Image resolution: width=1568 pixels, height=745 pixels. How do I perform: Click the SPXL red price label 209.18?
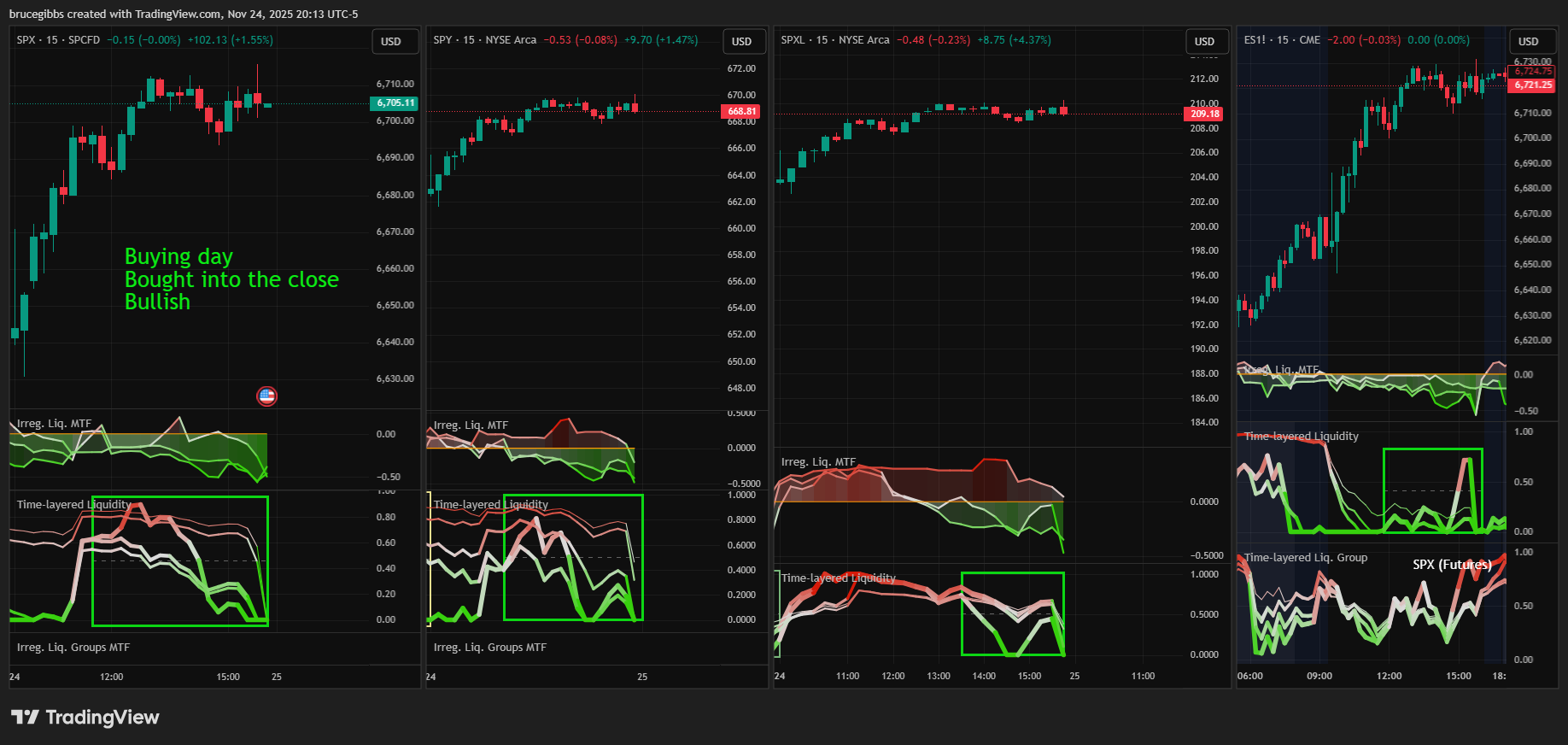[1204, 114]
